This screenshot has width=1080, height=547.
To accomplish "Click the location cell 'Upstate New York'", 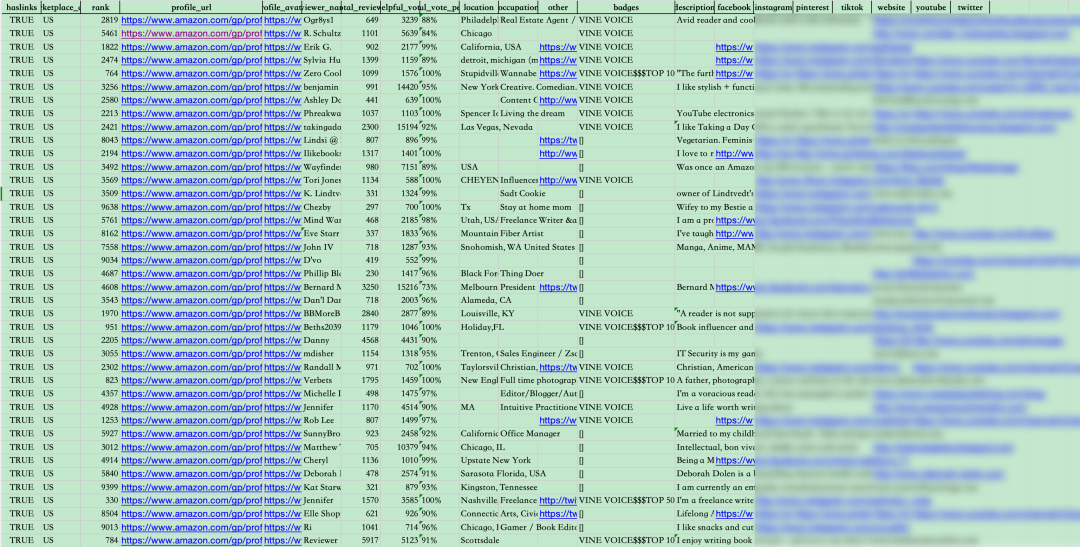I will (x=496, y=460).
